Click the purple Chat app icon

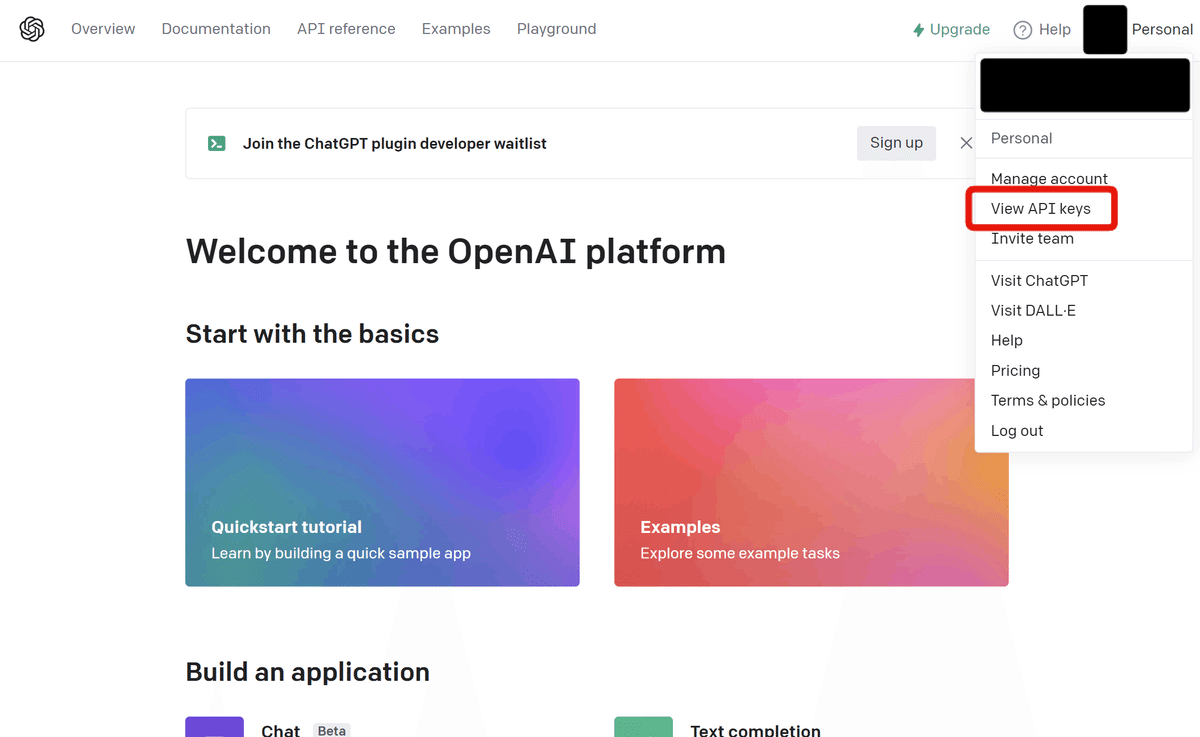pos(214,727)
